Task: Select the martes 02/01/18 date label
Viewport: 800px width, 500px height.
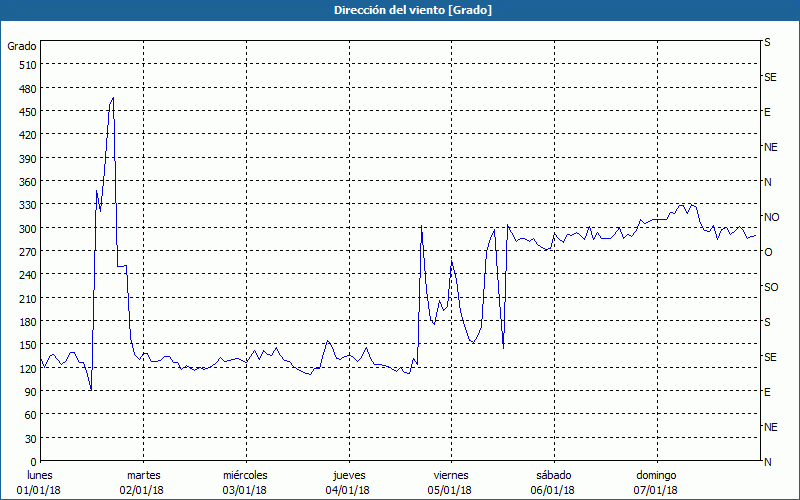Action: click(x=143, y=482)
